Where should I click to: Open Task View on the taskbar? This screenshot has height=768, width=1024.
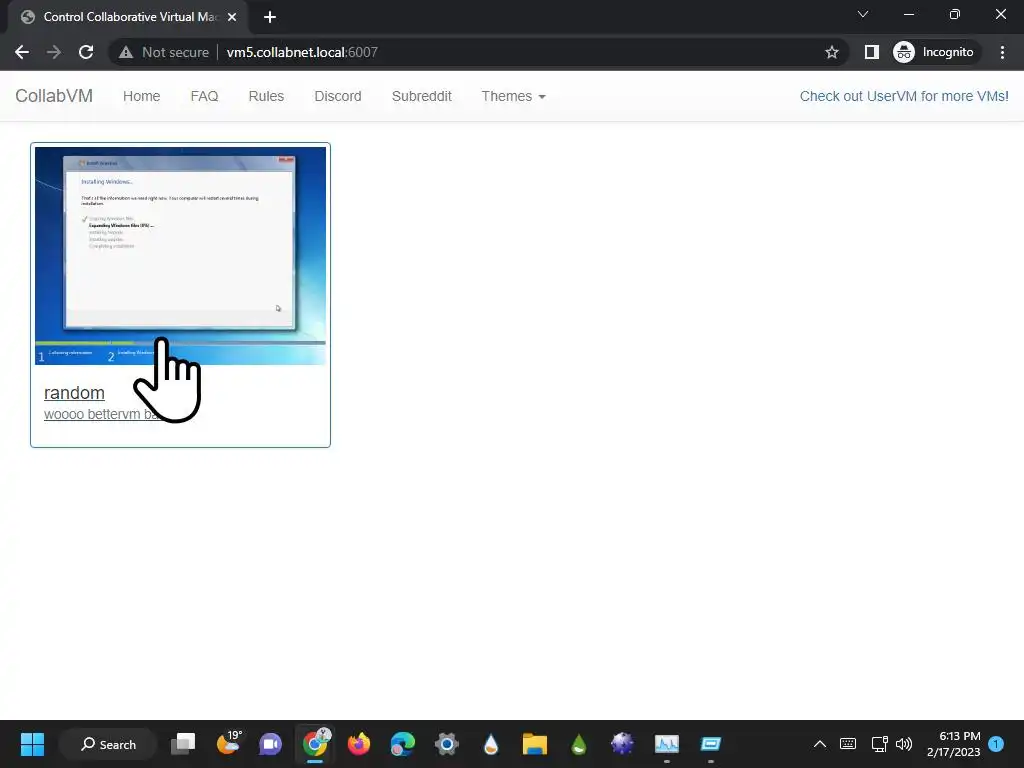[x=183, y=744]
